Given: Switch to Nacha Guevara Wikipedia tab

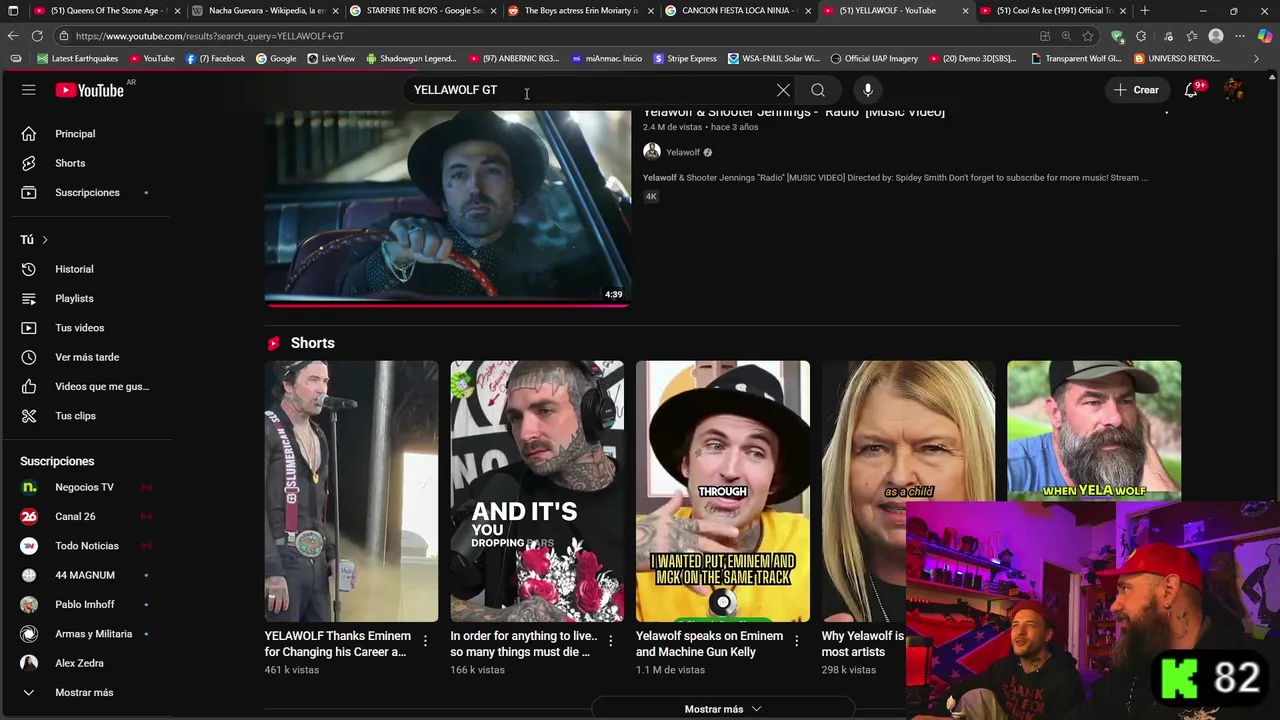Looking at the screenshot, I should pos(264,11).
